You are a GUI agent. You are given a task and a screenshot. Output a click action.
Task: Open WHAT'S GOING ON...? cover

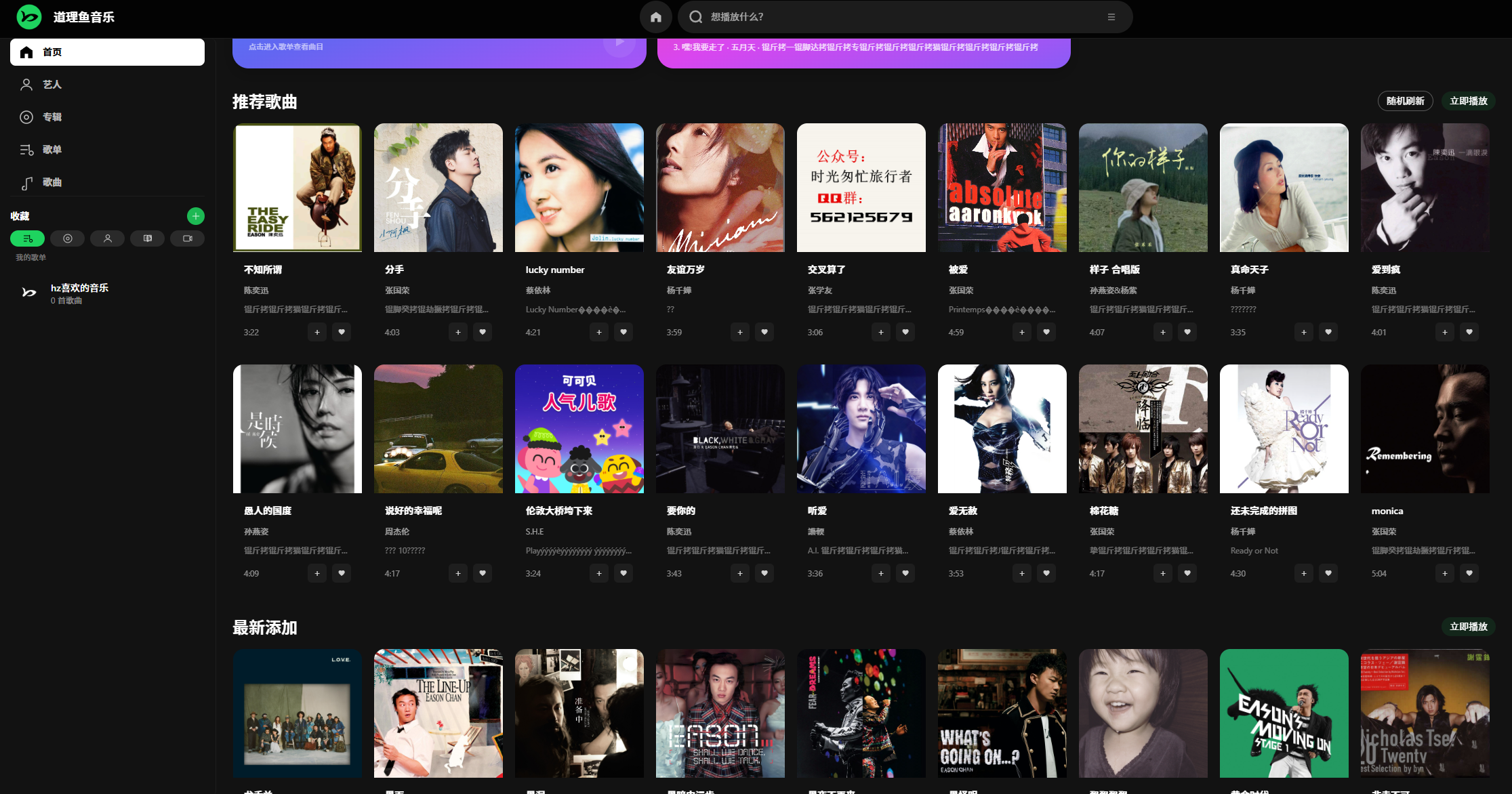(1002, 713)
